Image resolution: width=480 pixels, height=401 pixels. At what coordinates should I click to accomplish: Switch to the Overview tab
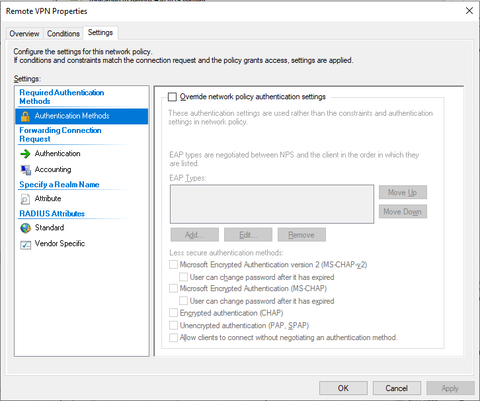(x=24, y=34)
